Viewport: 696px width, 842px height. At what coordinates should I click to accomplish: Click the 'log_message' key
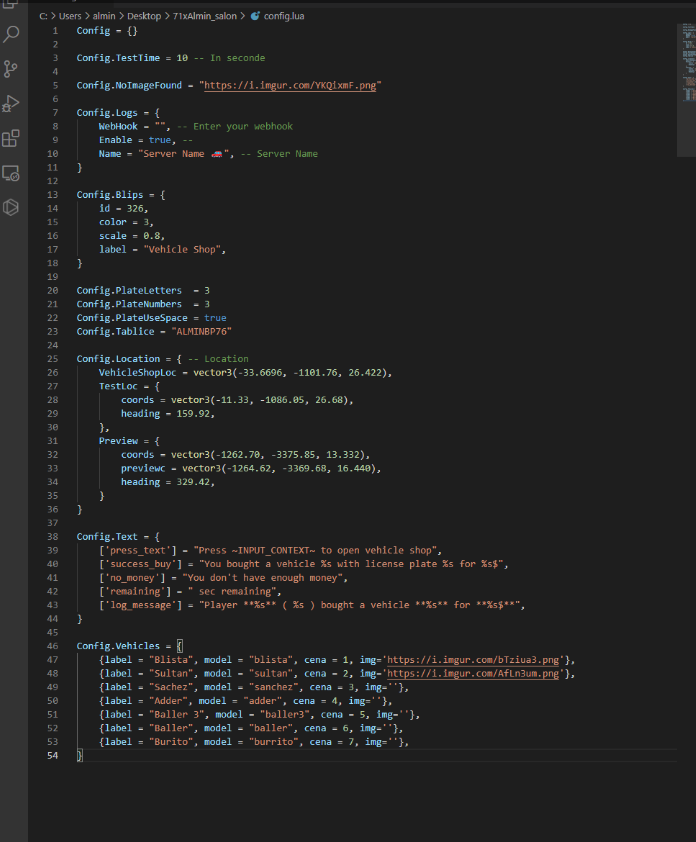(140, 605)
